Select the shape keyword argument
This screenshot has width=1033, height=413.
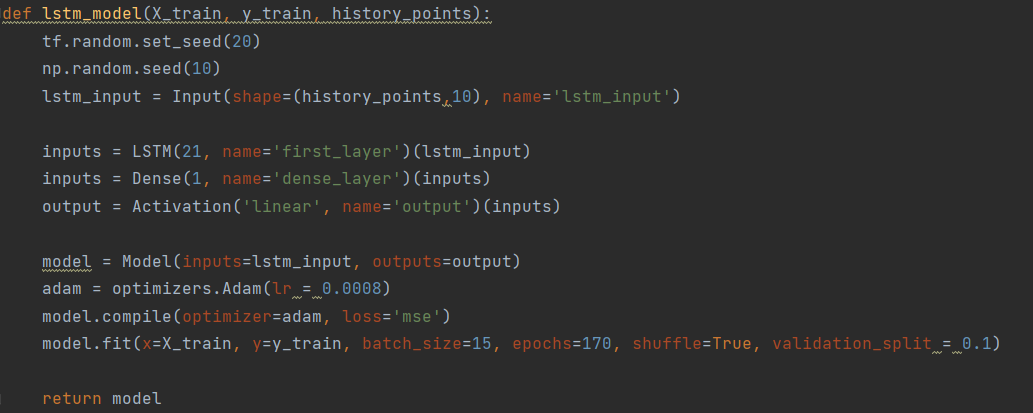pyautogui.click(x=257, y=97)
